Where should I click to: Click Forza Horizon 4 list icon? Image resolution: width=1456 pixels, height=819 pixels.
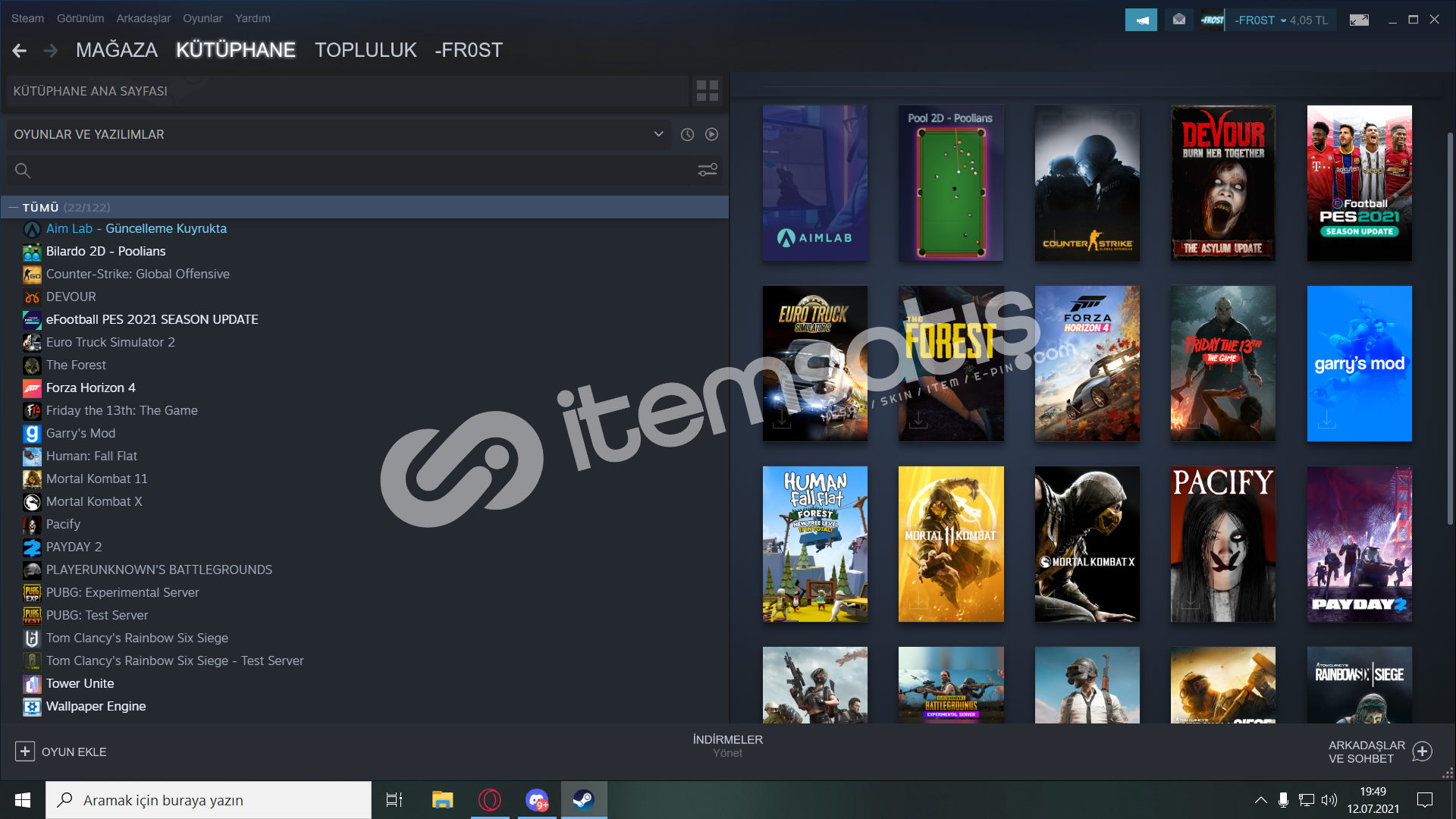click(x=32, y=388)
